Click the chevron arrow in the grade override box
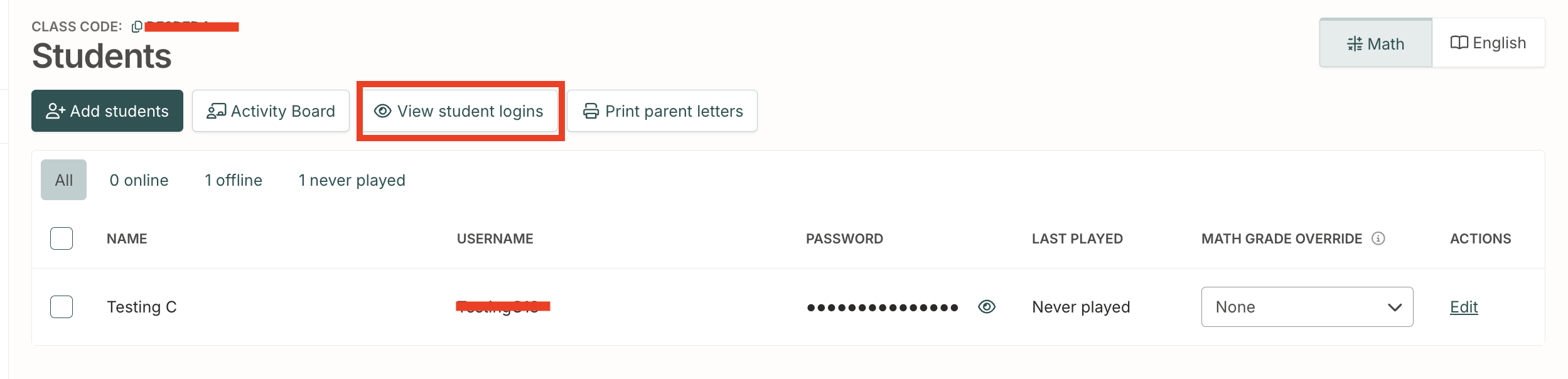 tap(1394, 307)
